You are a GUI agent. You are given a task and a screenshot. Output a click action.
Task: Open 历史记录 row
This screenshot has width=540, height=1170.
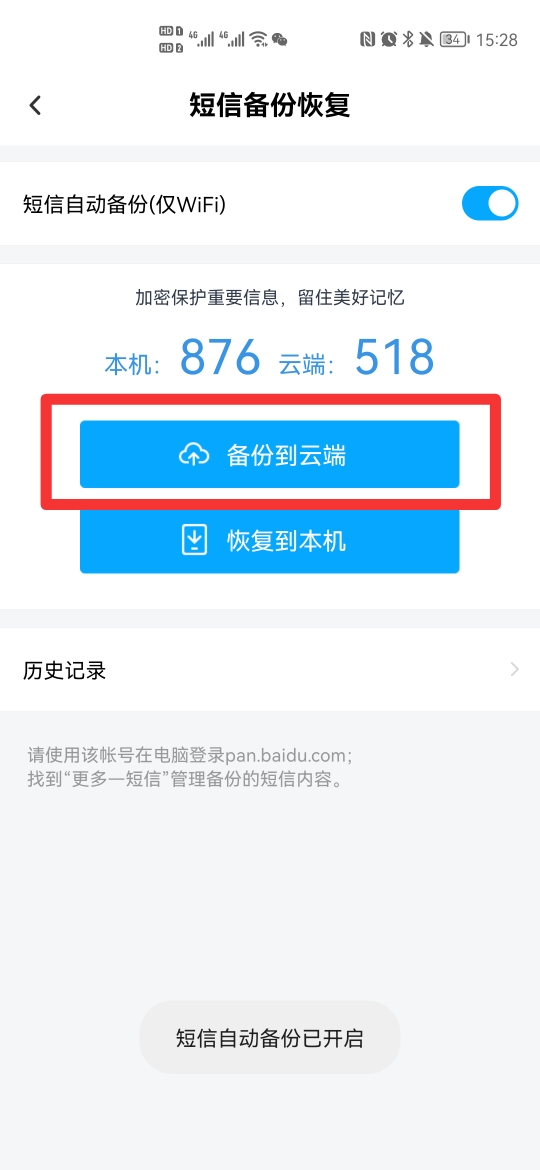point(270,669)
